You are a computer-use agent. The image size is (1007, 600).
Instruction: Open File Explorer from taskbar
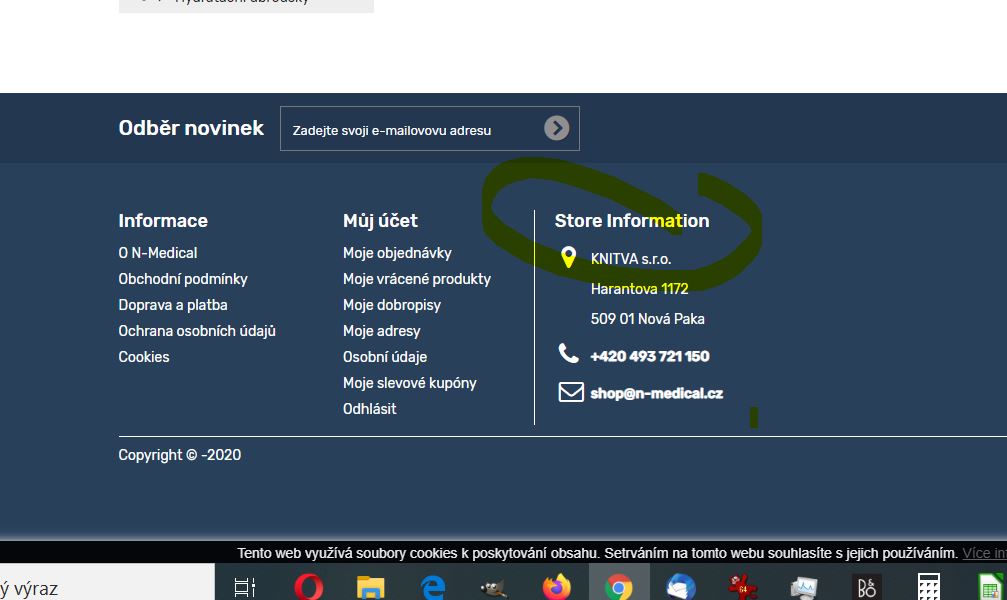point(371,586)
